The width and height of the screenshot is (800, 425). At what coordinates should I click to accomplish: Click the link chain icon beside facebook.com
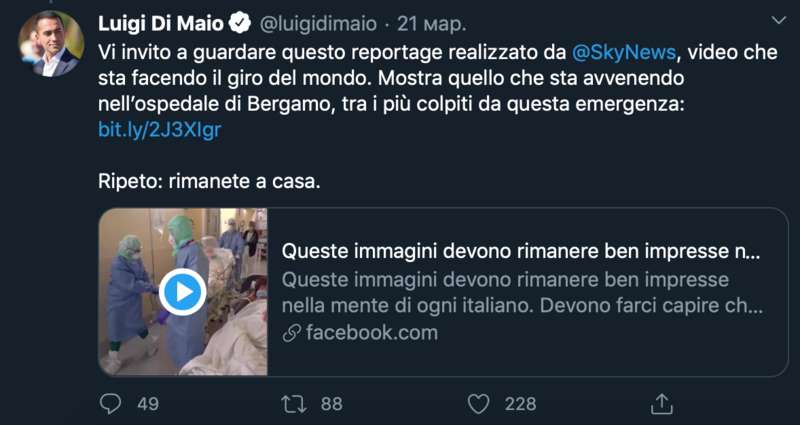pyautogui.click(x=292, y=333)
